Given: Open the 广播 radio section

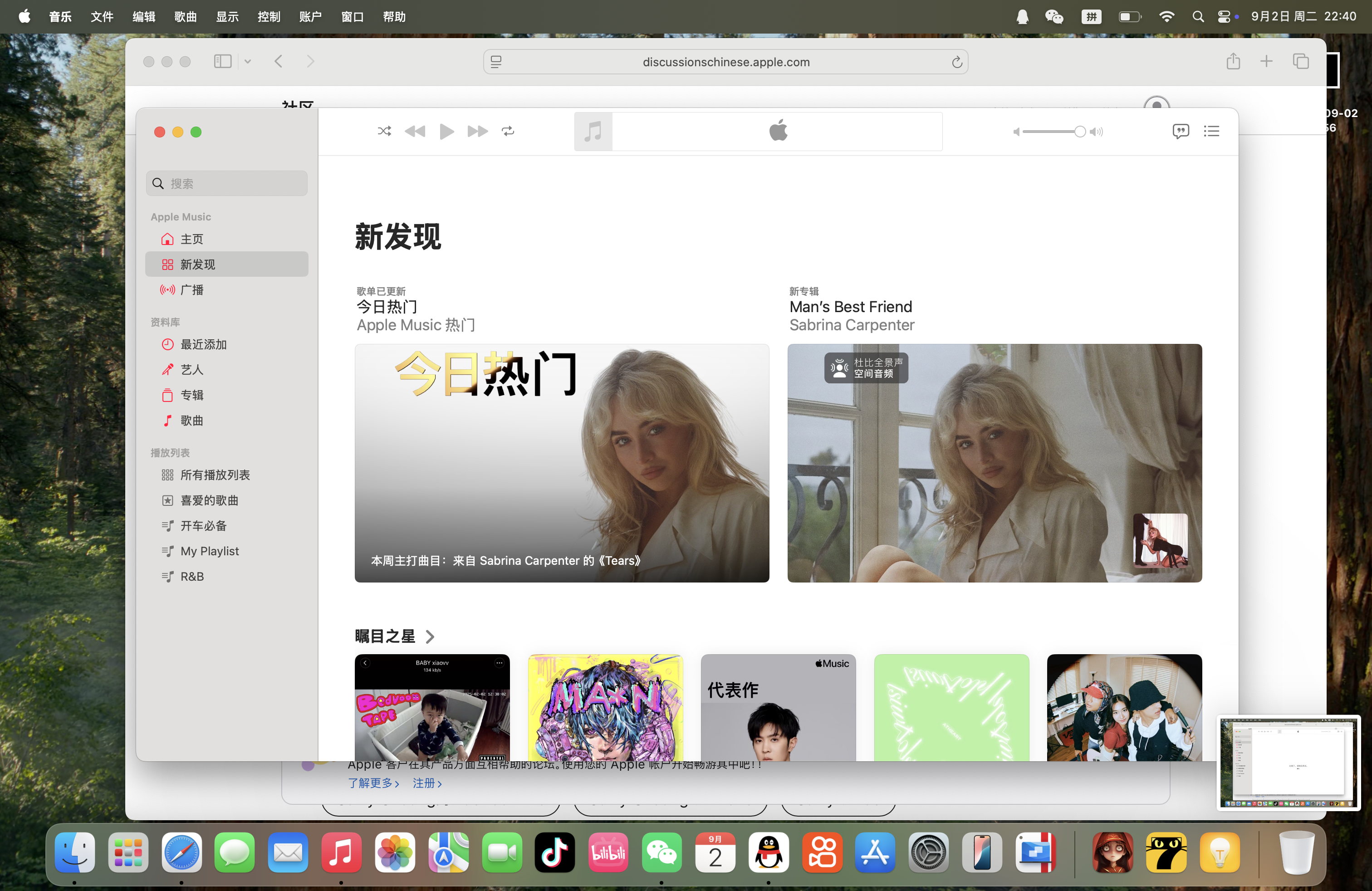Looking at the screenshot, I should click(x=192, y=290).
